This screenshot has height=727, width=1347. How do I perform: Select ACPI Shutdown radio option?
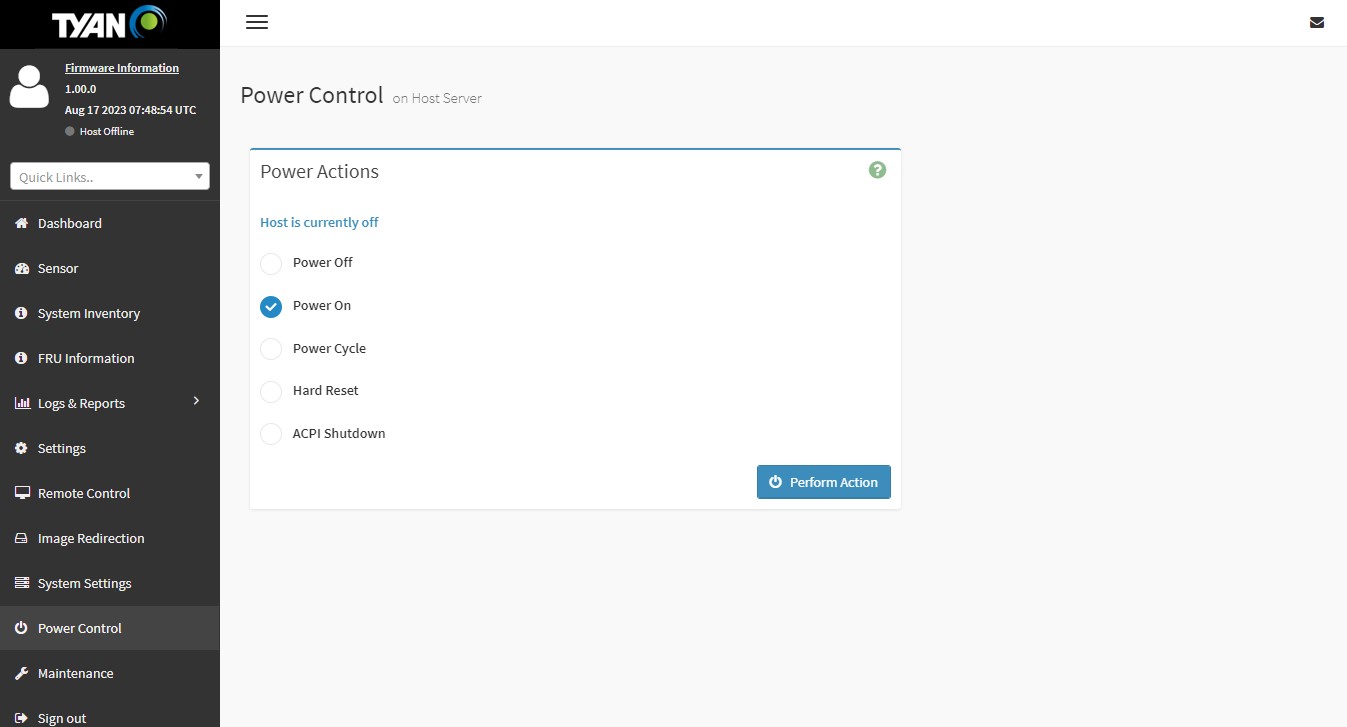click(x=271, y=434)
